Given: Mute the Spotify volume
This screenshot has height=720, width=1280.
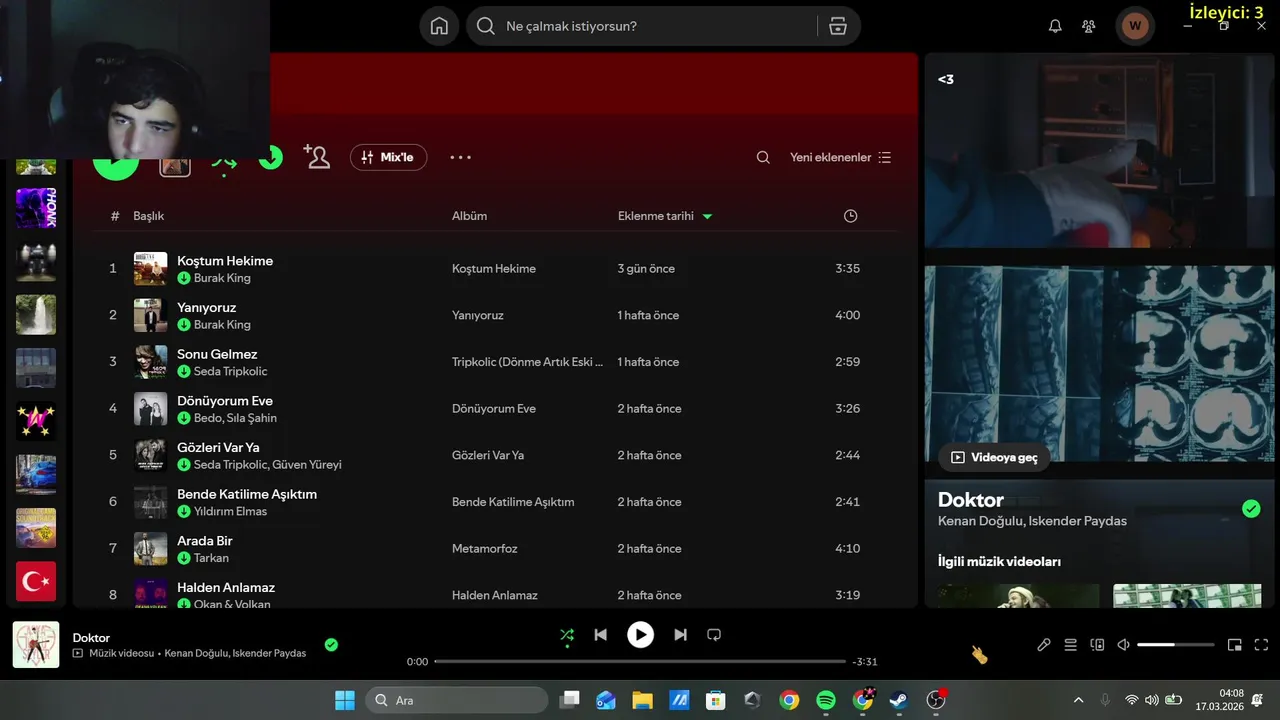Looking at the screenshot, I should tap(1123, 645).
